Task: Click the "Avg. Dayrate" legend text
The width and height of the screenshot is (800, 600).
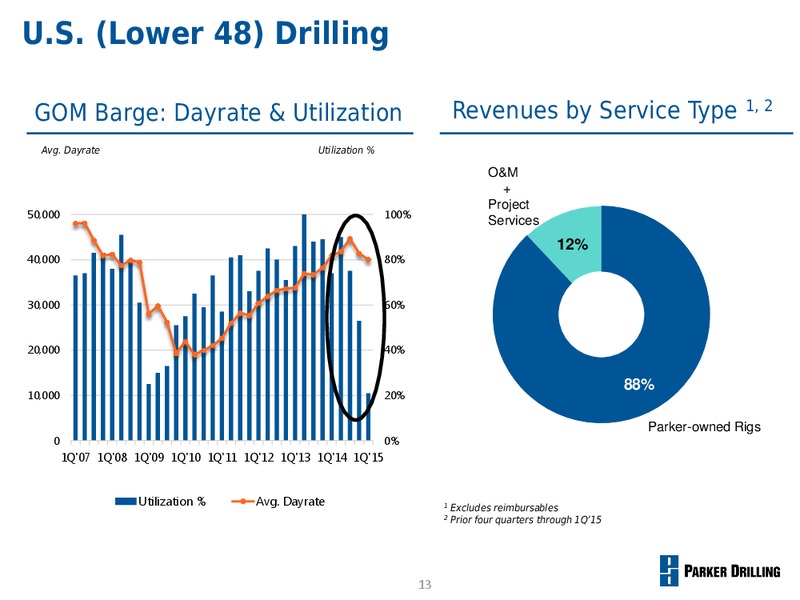Action: [x=290, y=502]
